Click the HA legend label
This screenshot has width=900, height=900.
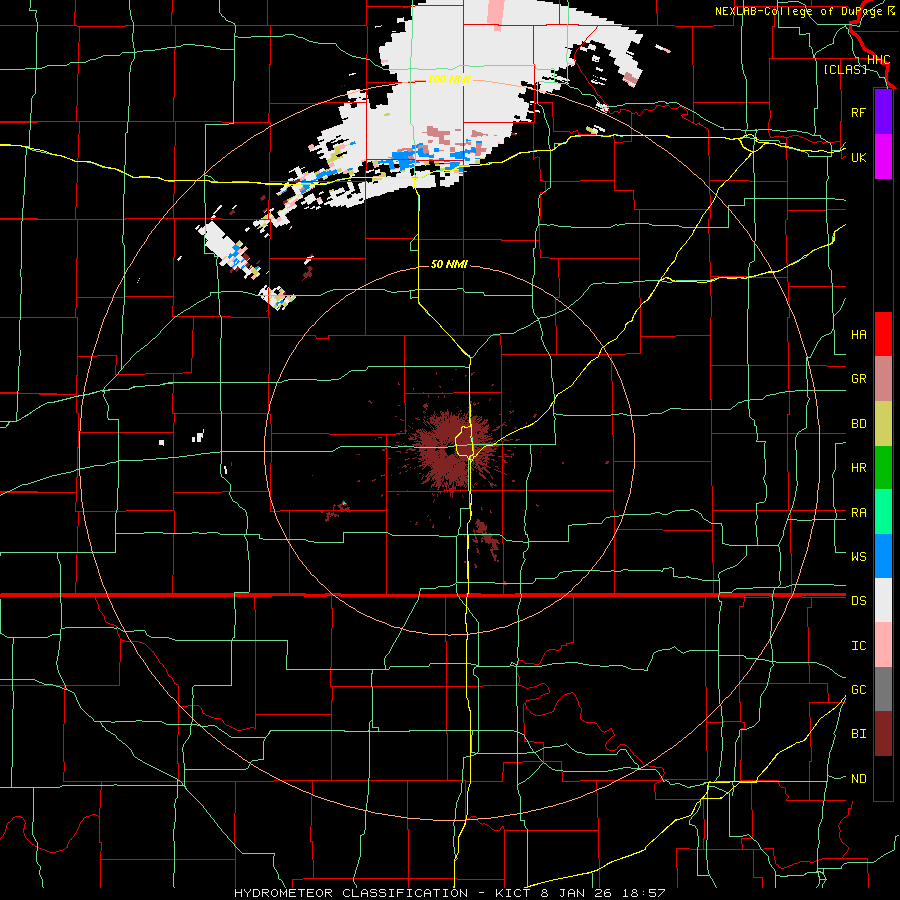pos(858,334)
